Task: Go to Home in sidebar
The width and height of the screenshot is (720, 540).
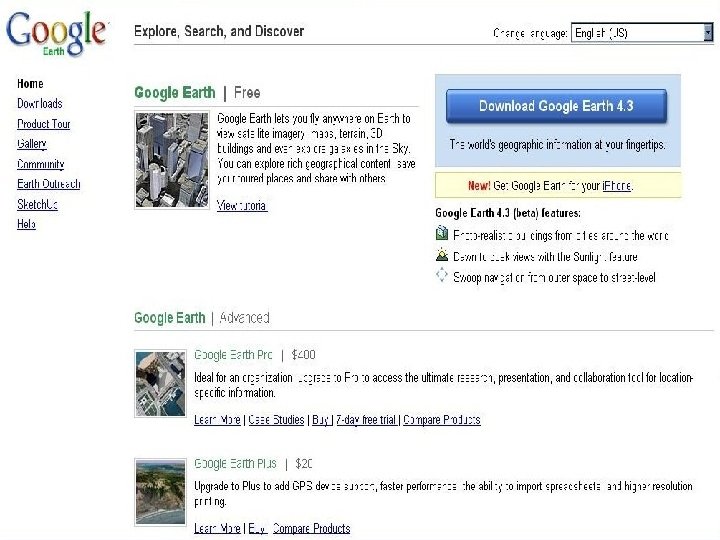Action: tap(30, 84)
